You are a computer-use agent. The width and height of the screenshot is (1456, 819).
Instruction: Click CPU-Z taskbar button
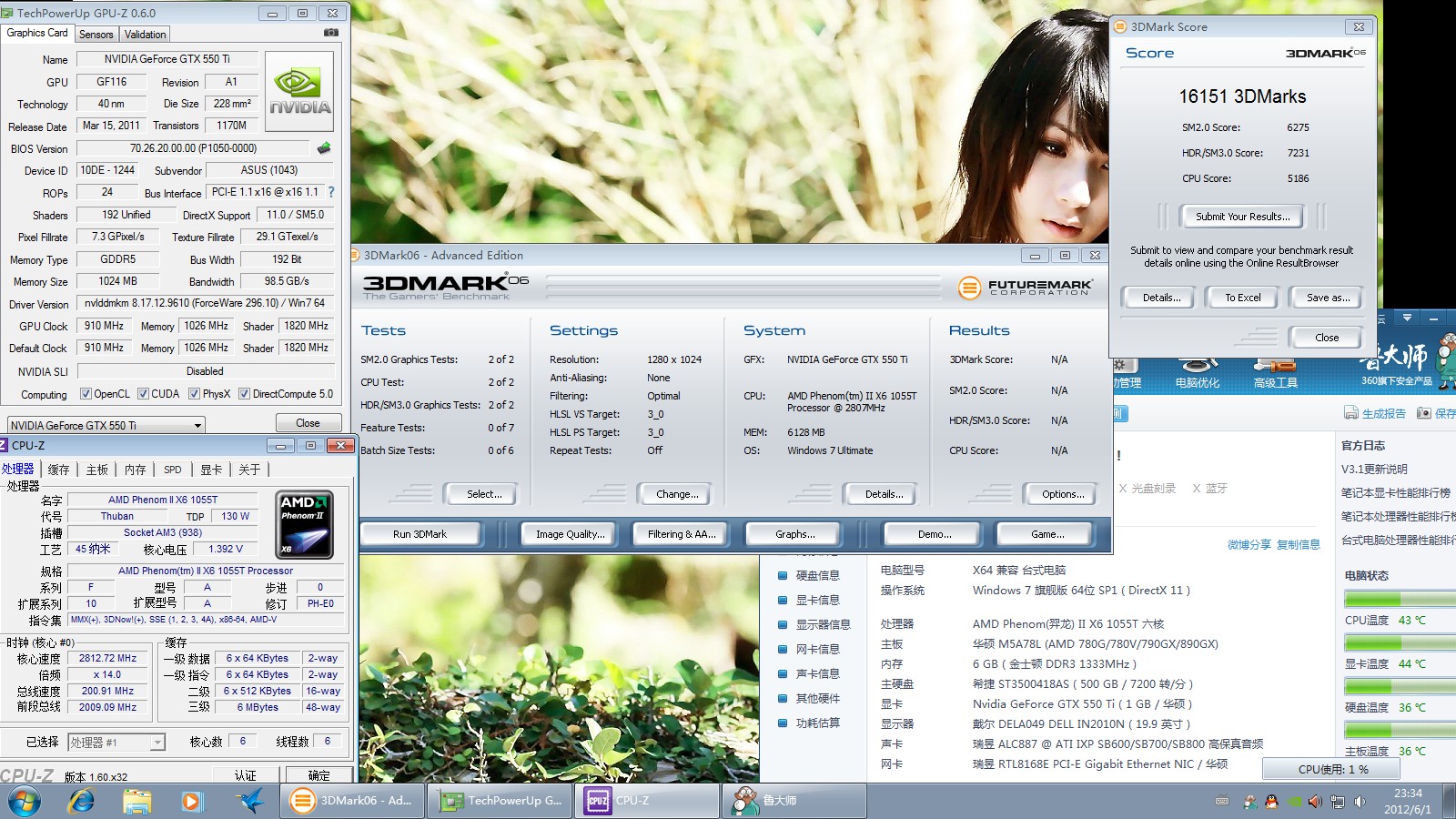pyautogui.click(x=647, y=801)
